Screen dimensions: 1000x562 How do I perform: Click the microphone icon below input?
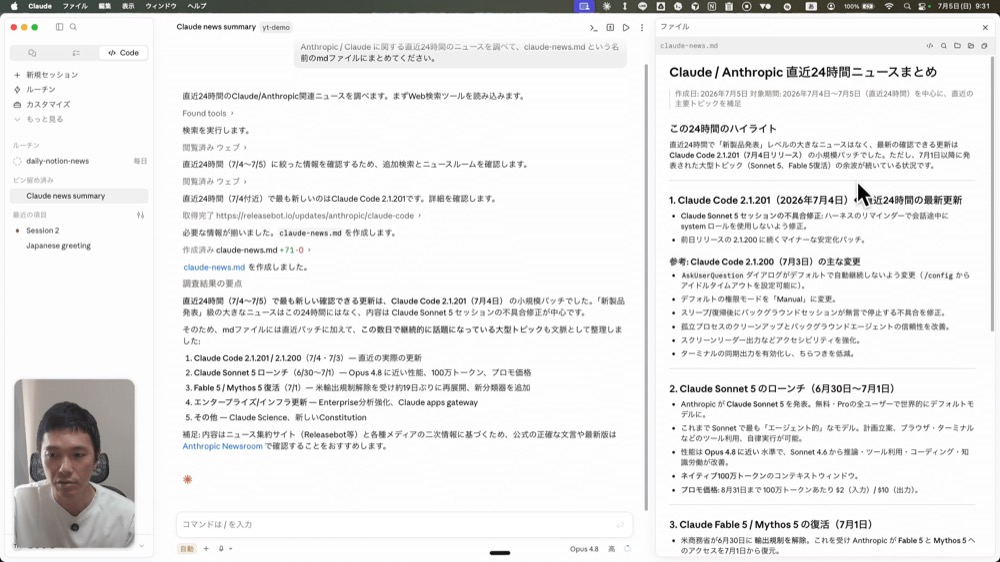coord(221,549)
